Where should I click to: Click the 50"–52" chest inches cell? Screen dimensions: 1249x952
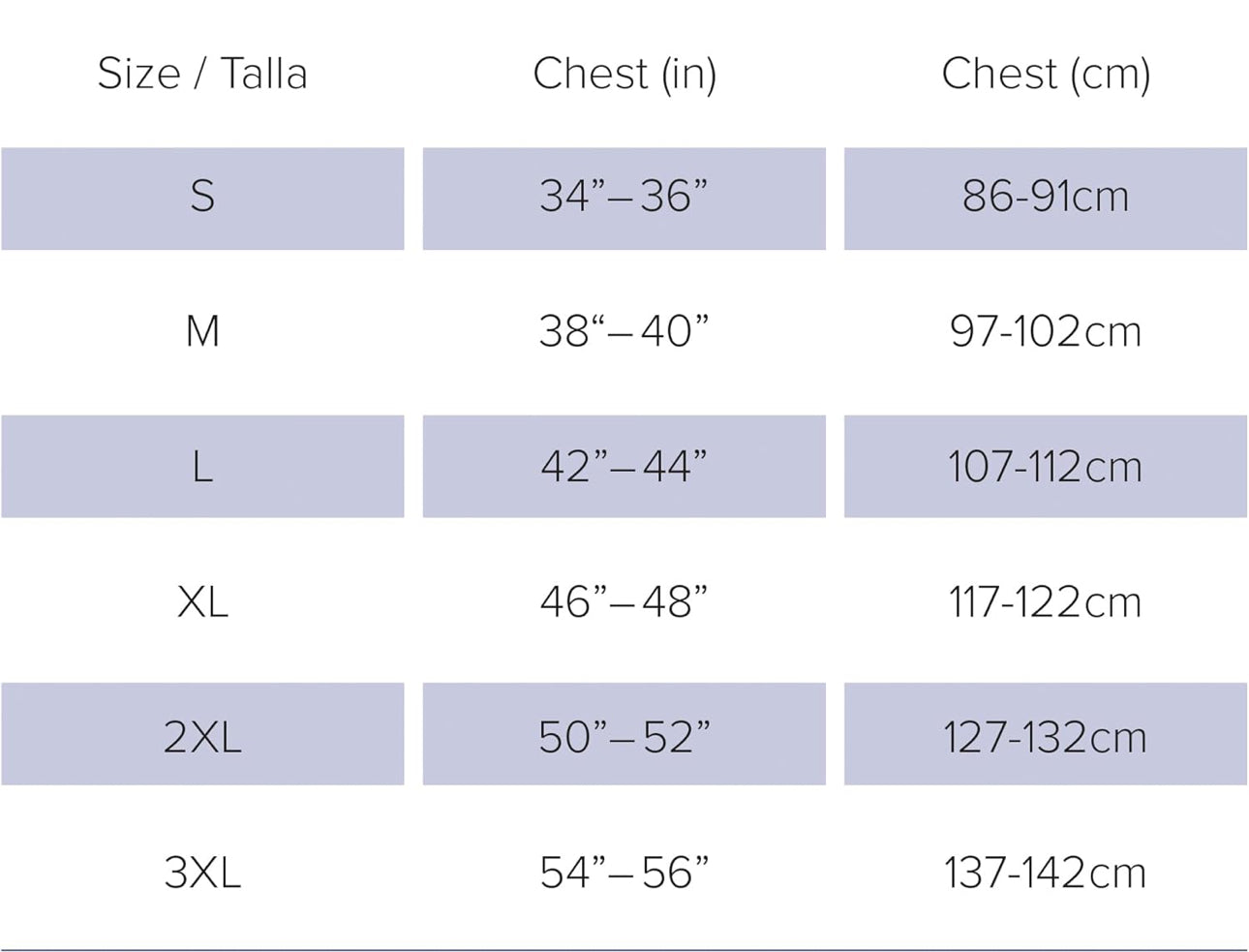pyautogui.click(x=624, y=737)
